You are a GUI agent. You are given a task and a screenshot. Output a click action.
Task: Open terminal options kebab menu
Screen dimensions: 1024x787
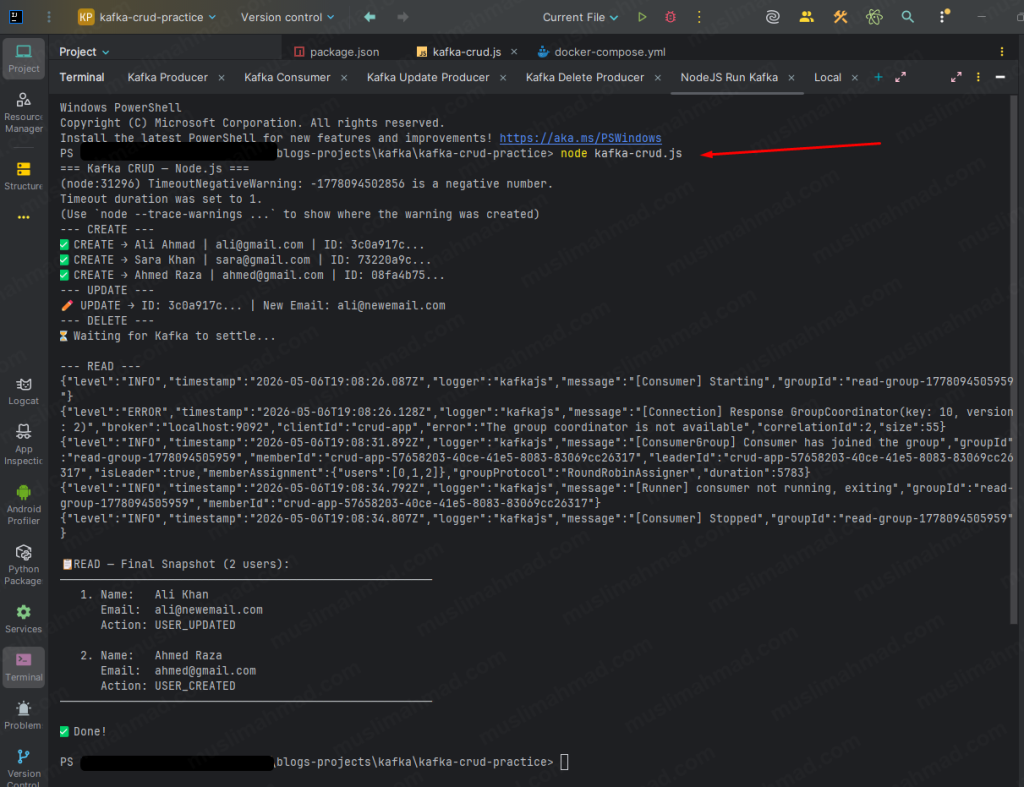[x=978, y=77]
